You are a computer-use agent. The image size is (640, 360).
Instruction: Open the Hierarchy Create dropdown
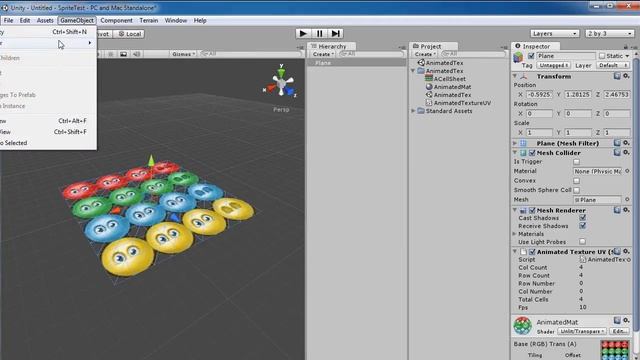tap(323, 54)
